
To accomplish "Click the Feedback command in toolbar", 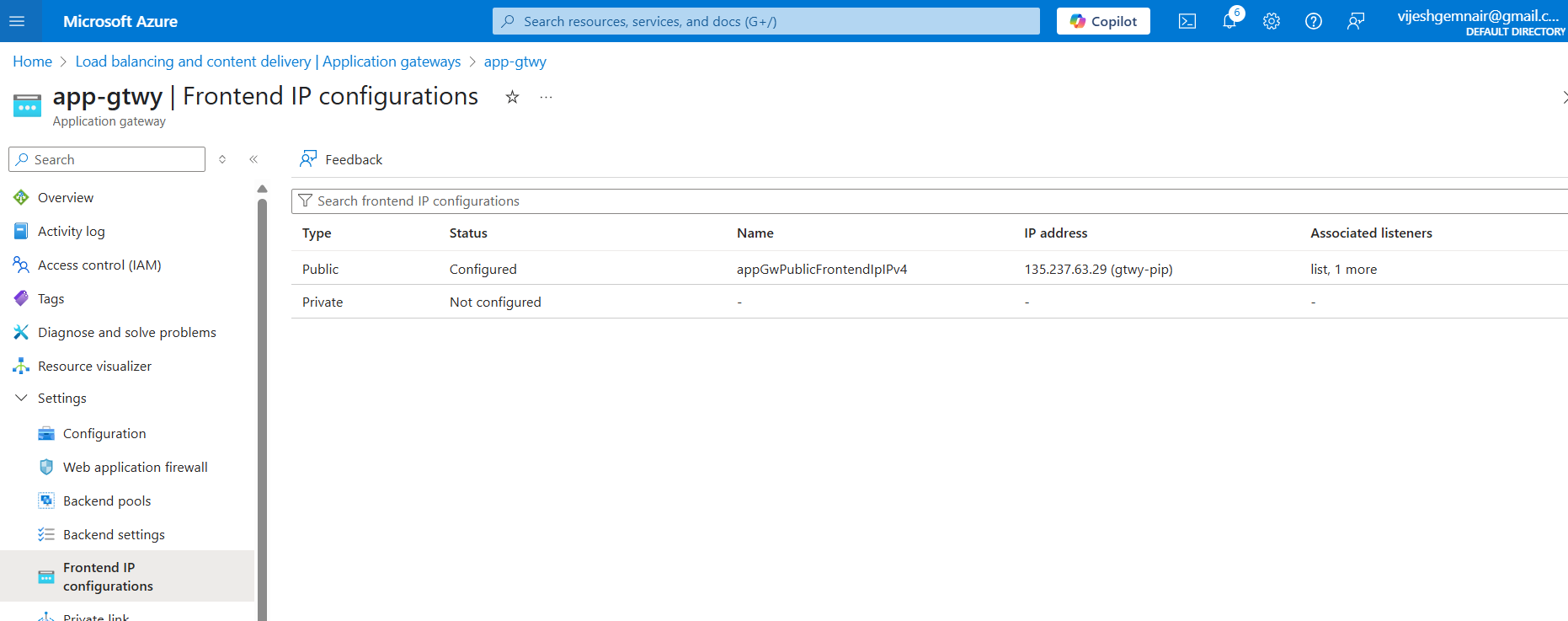I will pyautogui.click(x=341, y=159).
